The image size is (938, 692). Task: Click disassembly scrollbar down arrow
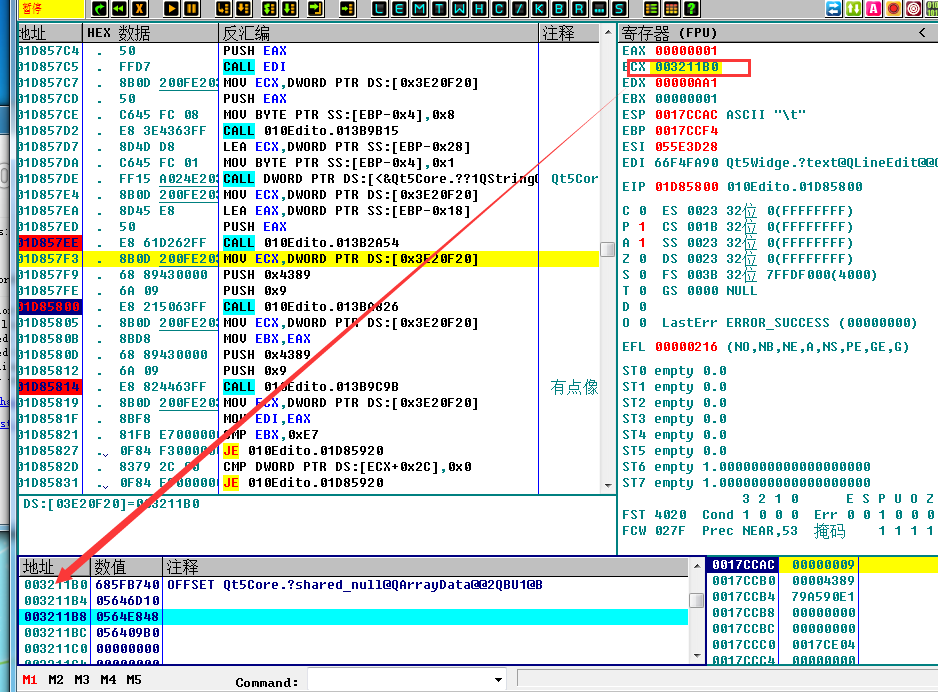click(x=608, y=486)
